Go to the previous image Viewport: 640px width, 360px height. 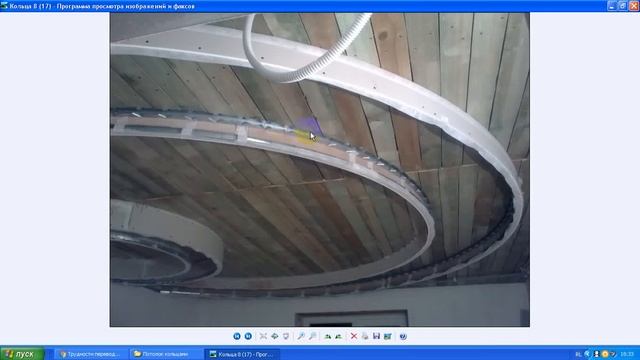[237, 336]
